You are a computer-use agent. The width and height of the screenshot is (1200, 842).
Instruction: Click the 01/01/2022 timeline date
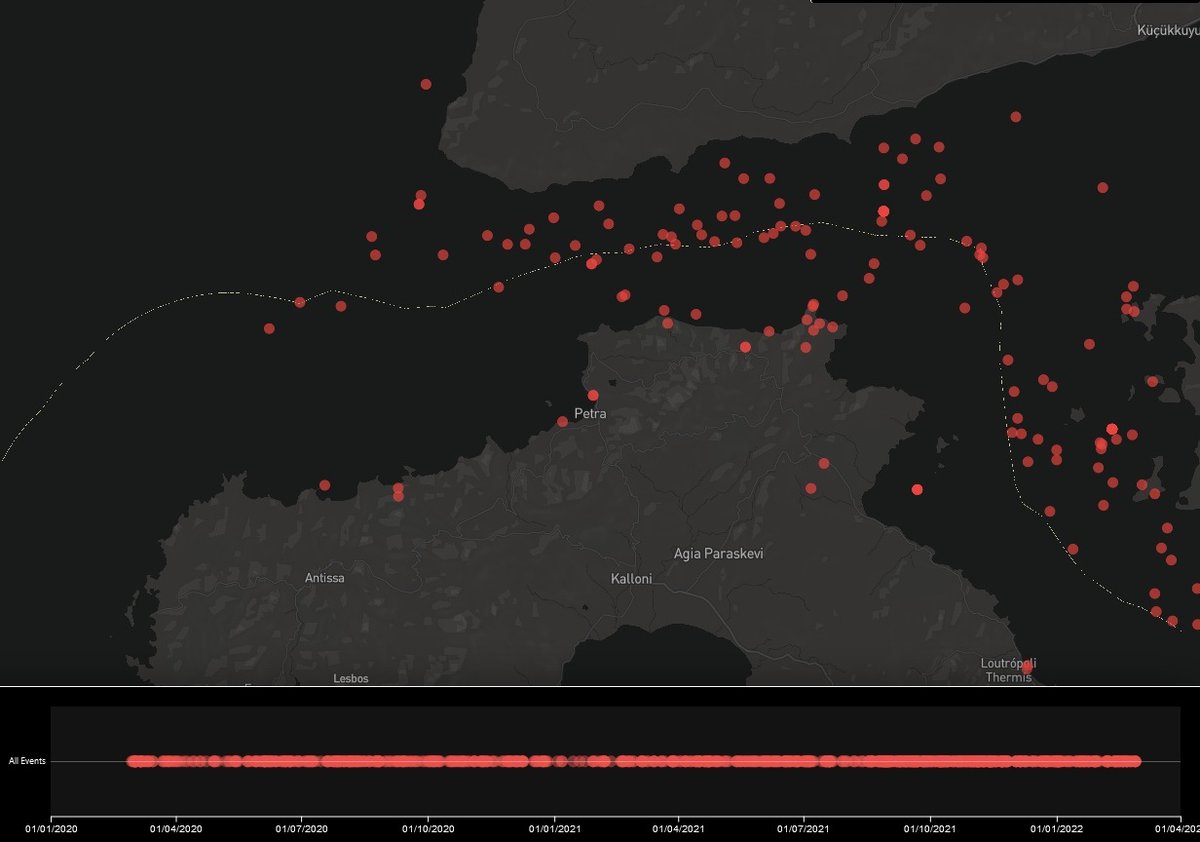pos(1057,829)
